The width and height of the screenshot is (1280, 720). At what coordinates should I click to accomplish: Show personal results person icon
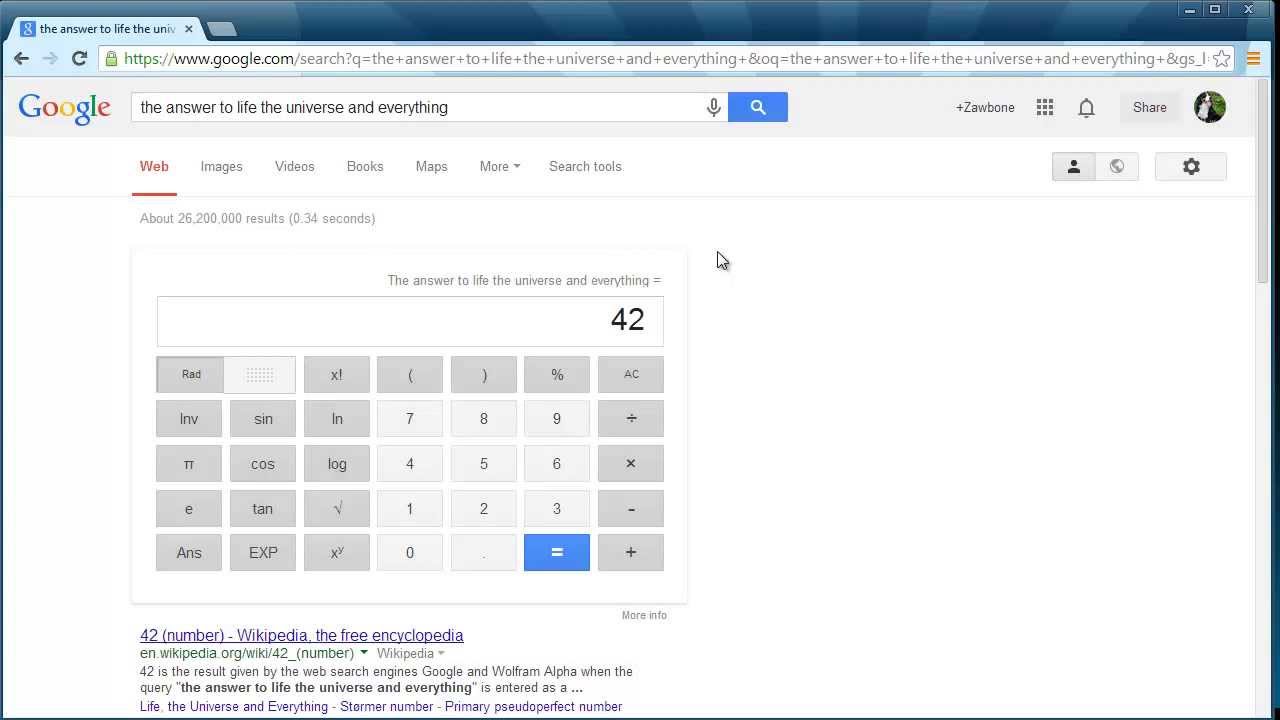coord(1074,167)
